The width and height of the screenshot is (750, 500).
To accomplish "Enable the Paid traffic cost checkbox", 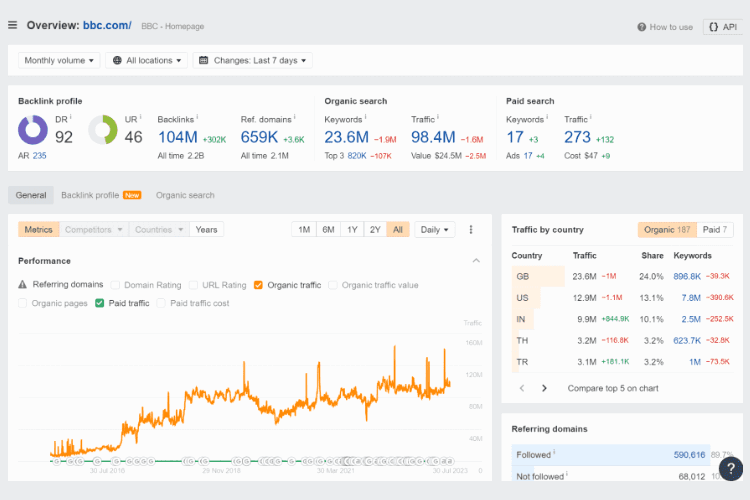I will (x=161, y=303).
